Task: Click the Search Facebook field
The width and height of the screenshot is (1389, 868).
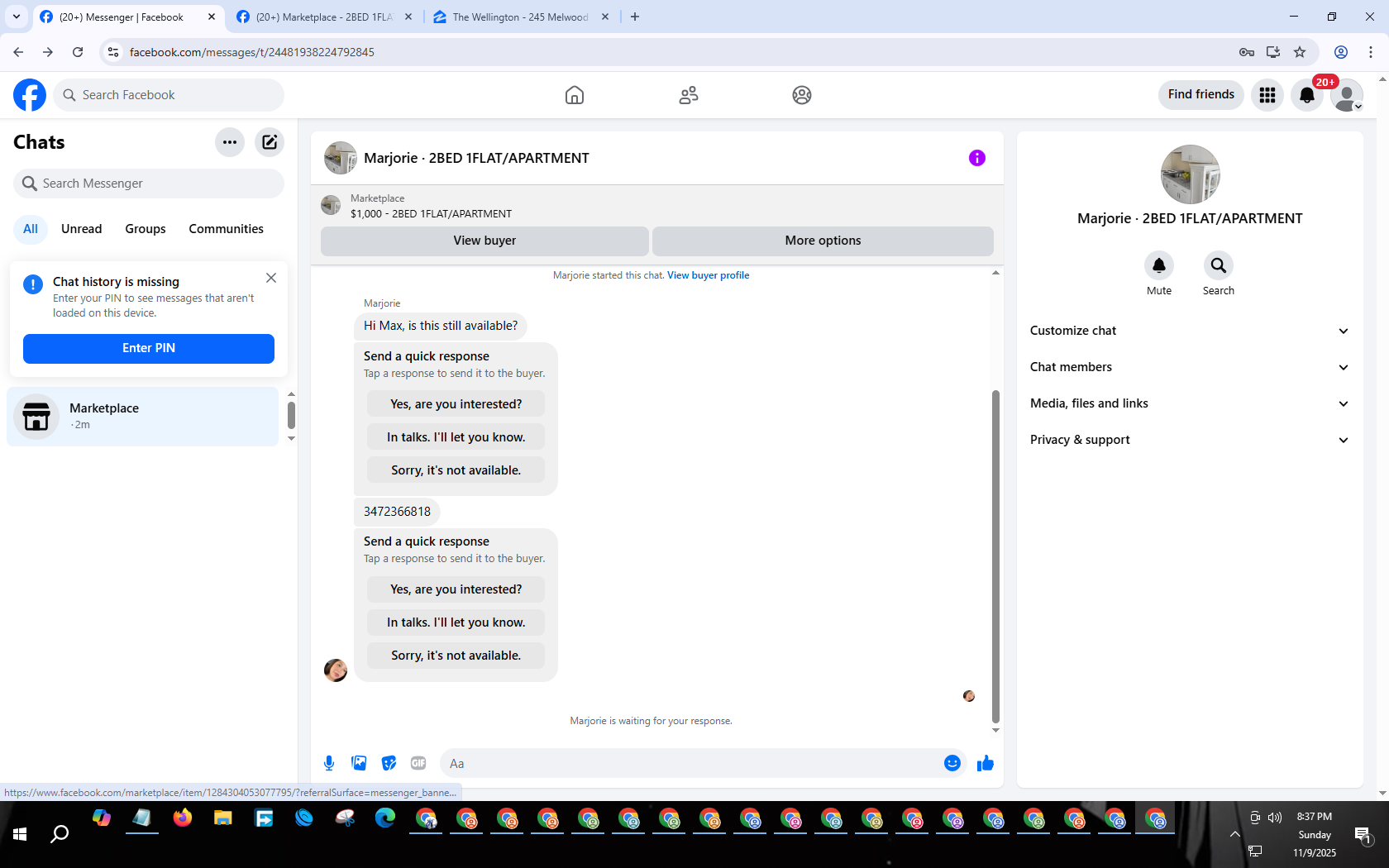Action: (x=169, y=95)
